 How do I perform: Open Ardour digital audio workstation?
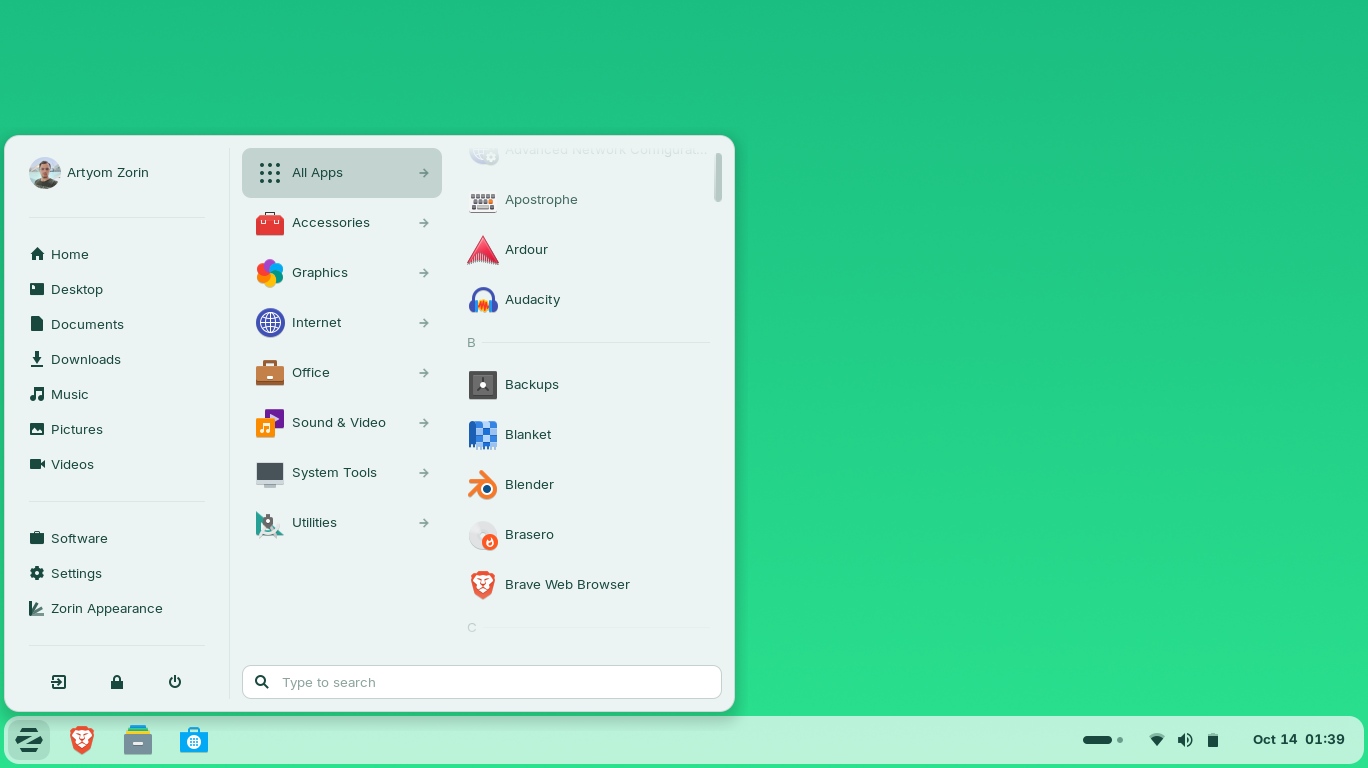coord(526,249)
